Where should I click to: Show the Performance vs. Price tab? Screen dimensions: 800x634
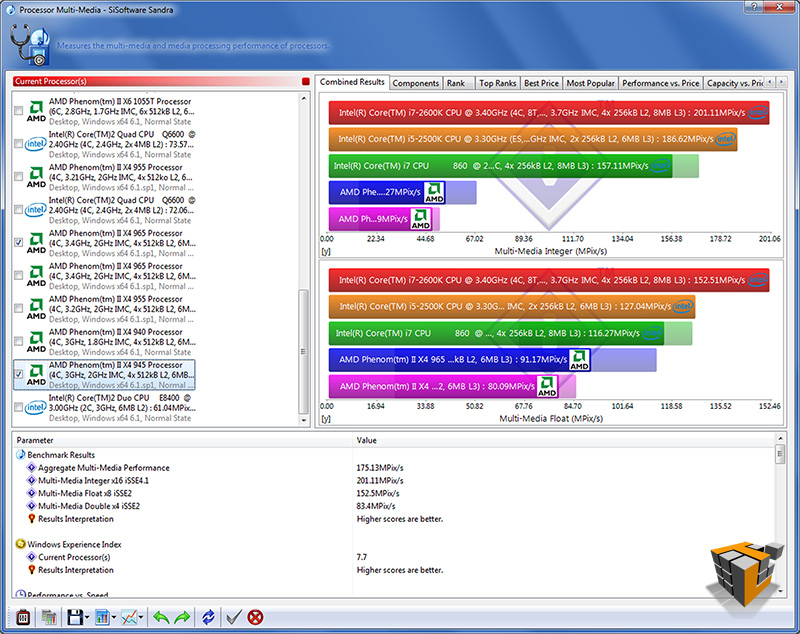click(661, 83)
